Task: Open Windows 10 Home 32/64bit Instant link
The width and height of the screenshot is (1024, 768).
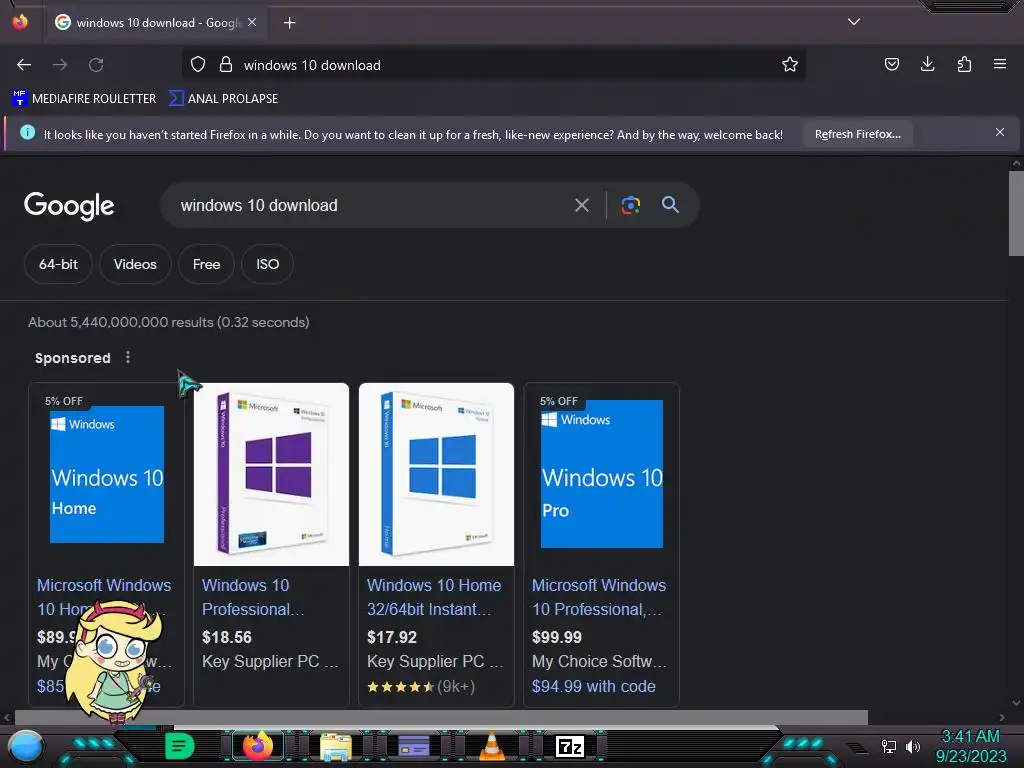Action: click(x=434, y=597)
